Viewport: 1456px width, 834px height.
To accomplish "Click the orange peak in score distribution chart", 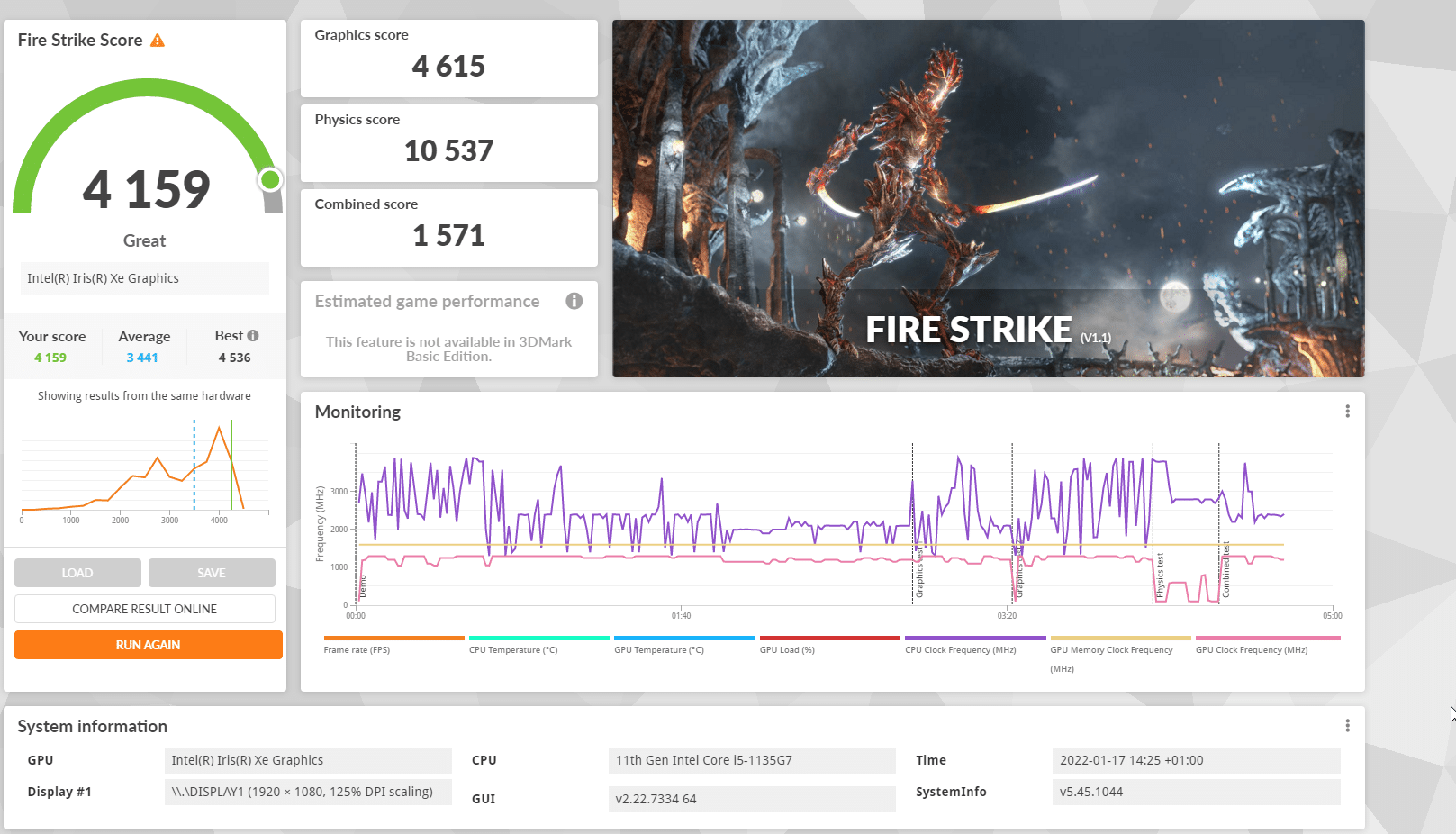I will coord(219,428).
